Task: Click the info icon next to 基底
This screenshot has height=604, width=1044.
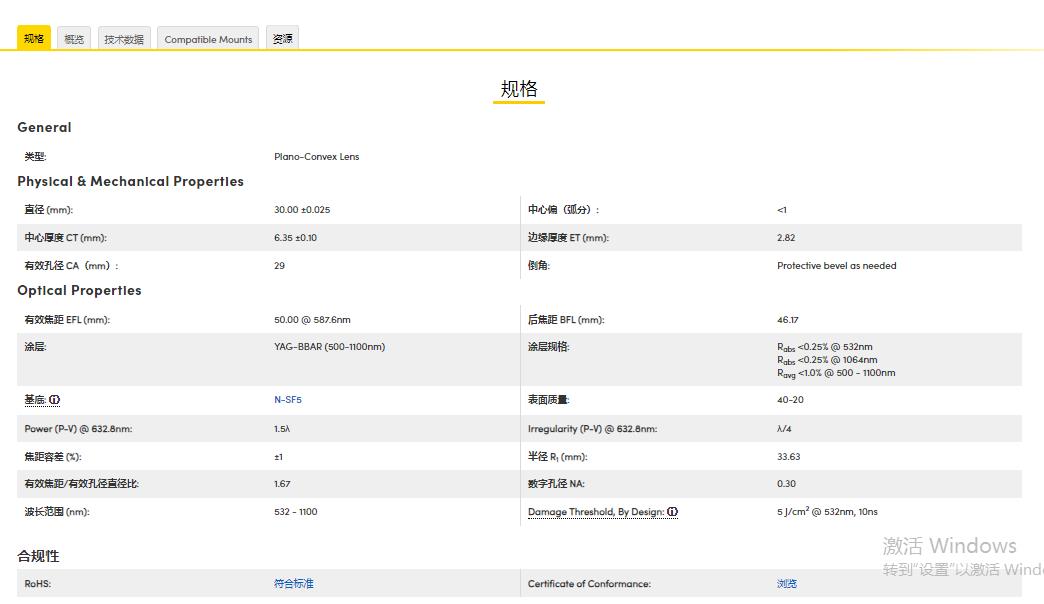Action: (x=55, y=400)
